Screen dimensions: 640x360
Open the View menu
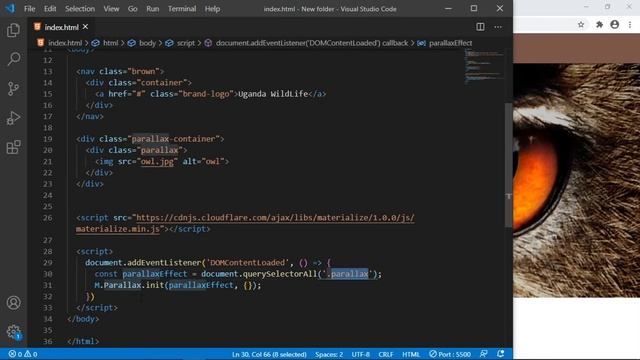tap(111, 9)
